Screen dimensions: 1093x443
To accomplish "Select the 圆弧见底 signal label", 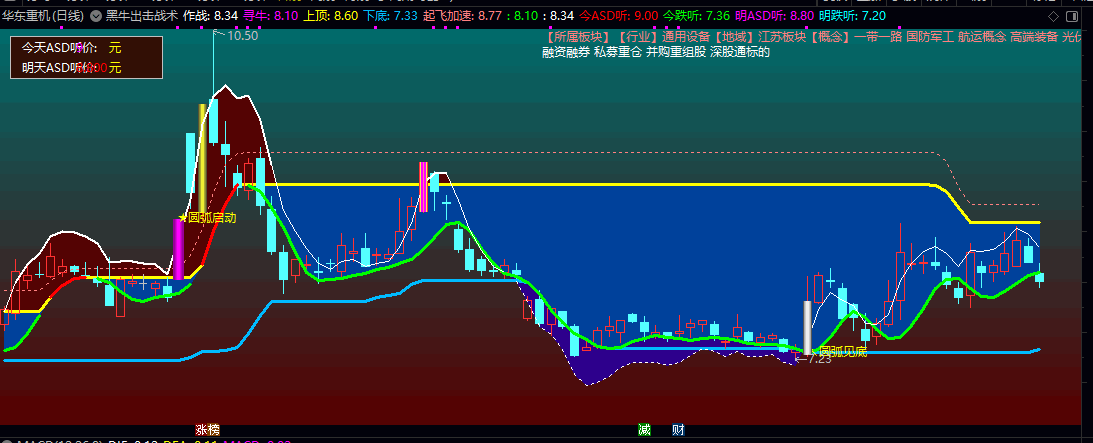I will pyautogui.click(x=842, y=351).
